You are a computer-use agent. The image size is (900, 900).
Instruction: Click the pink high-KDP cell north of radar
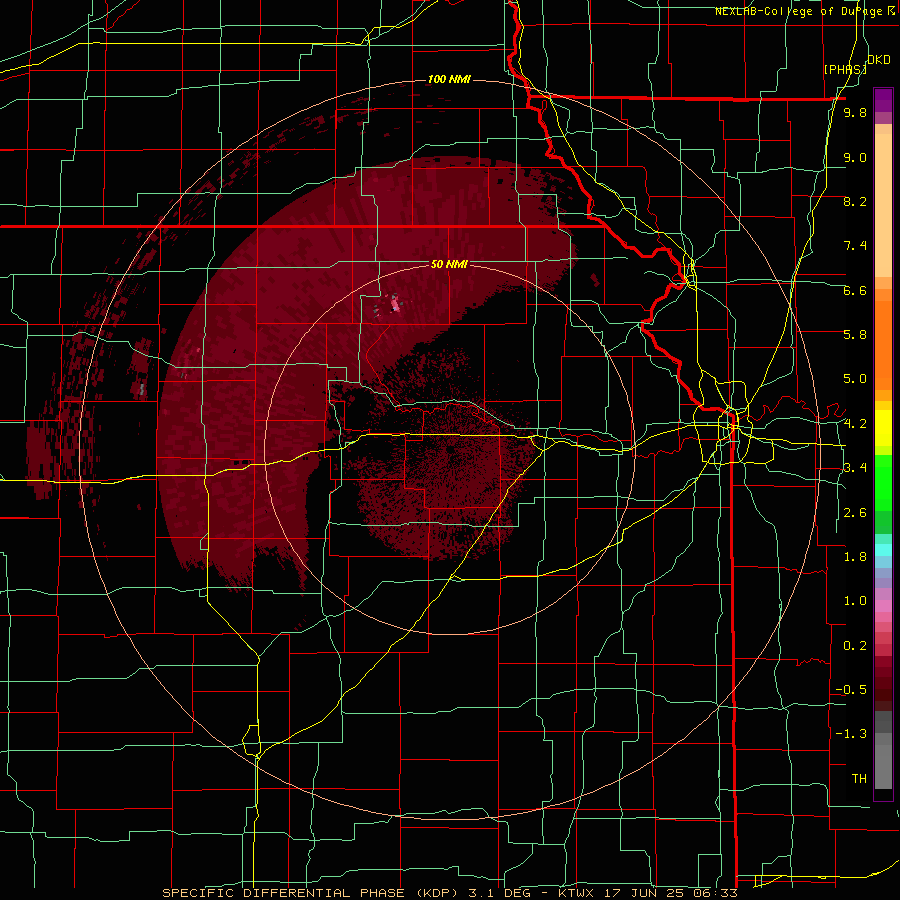pos(395,302)
